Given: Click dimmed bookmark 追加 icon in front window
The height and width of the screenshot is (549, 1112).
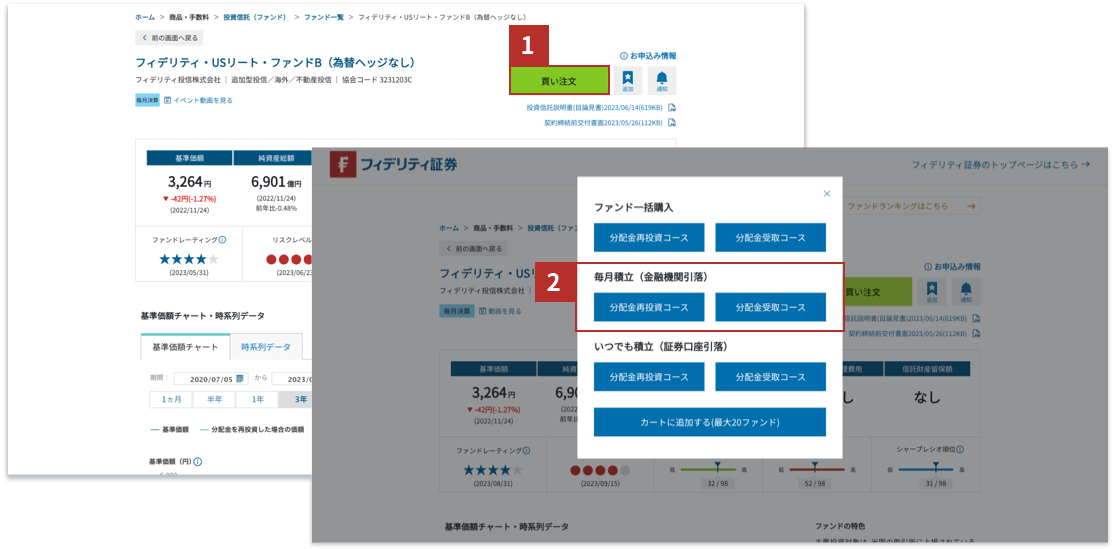Looking at the screenshot, I should [x=932, y=292].
